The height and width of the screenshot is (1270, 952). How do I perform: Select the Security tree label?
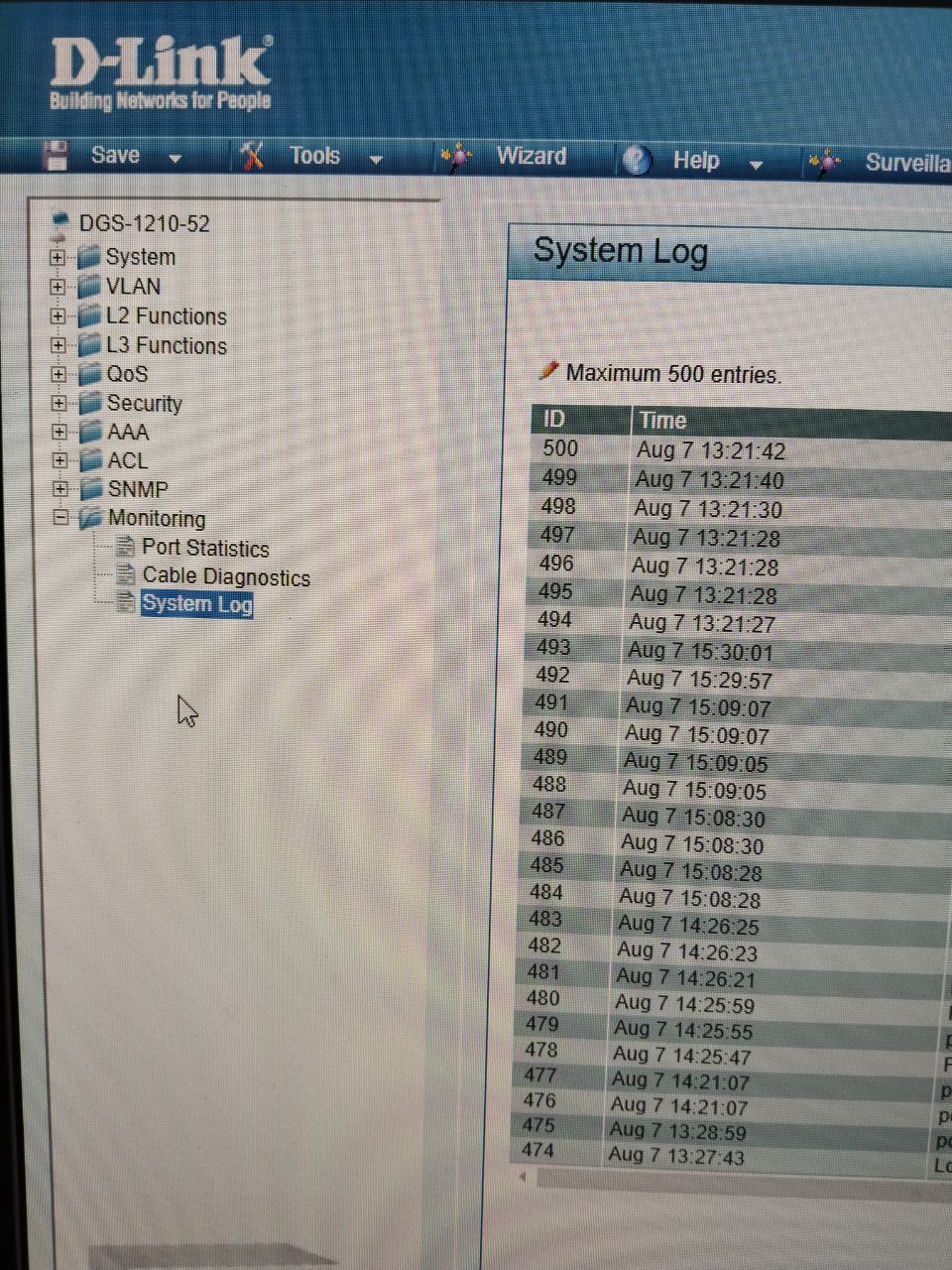click(145, 403)
